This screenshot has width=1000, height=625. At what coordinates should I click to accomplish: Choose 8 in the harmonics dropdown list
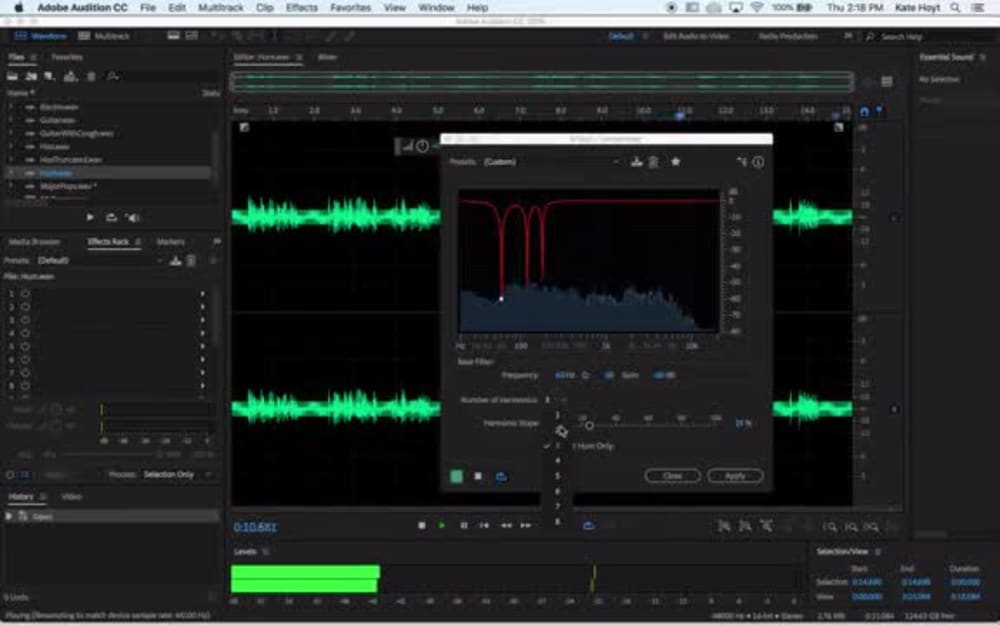[x=557, y=522]
